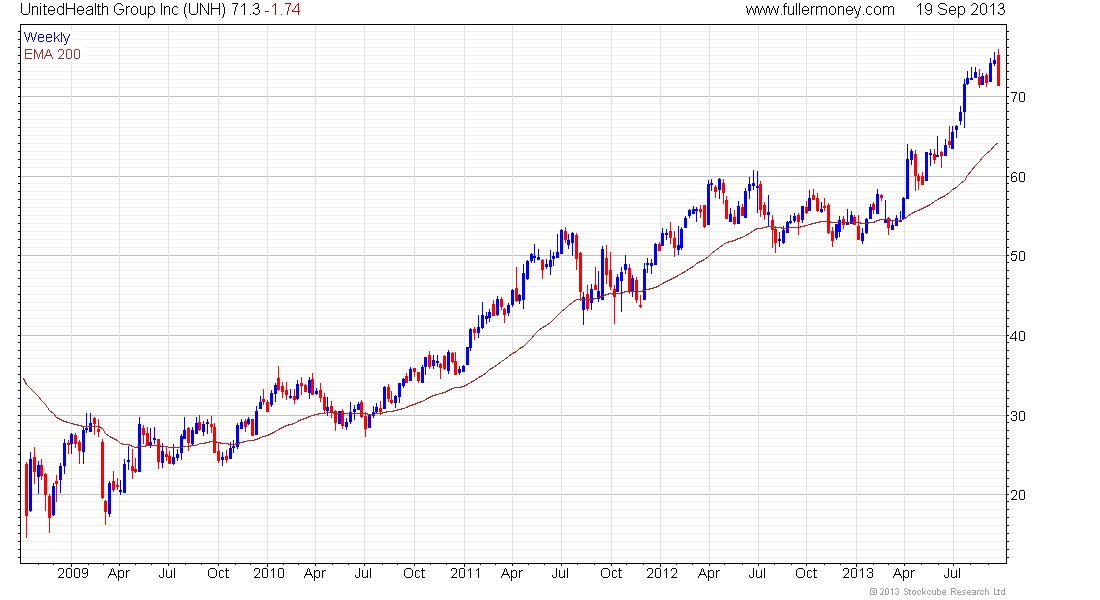The width and height of the screenshot is (1100, 600).
Task: Click the 2010 year label on time axis
Action: (x=269, y=573)
